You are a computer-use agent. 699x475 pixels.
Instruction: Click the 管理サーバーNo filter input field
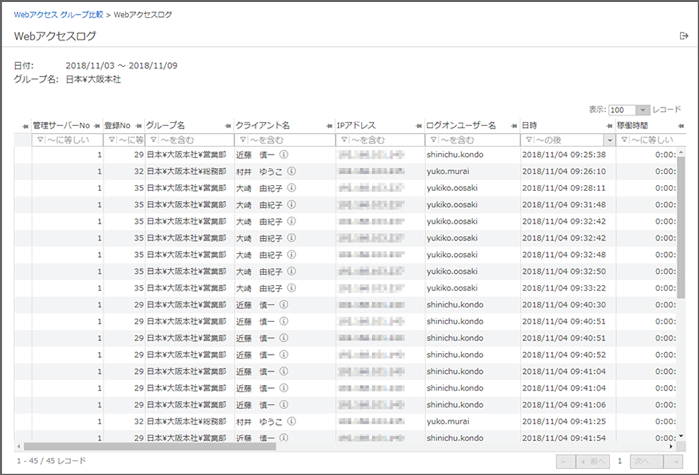(x=67, y=140)
